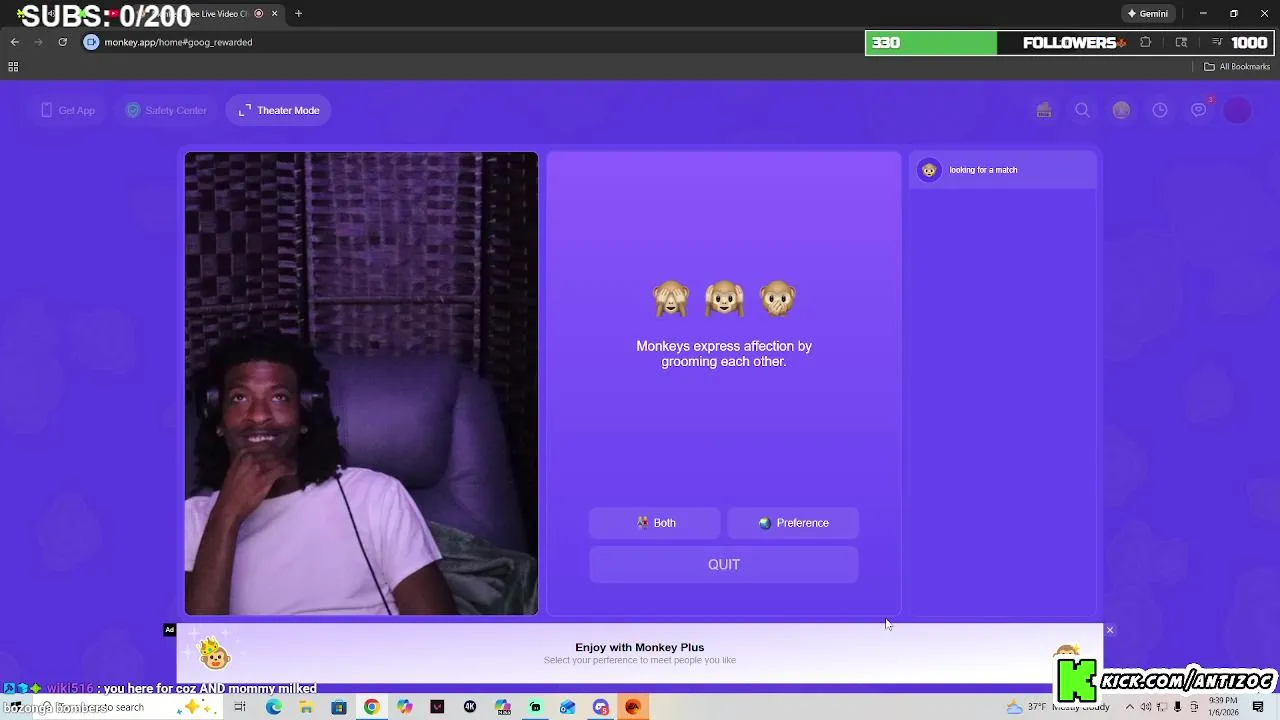Open Microsoft Edge from taskbar
This screenshot has width=1280, height=720.
point(273,708)
